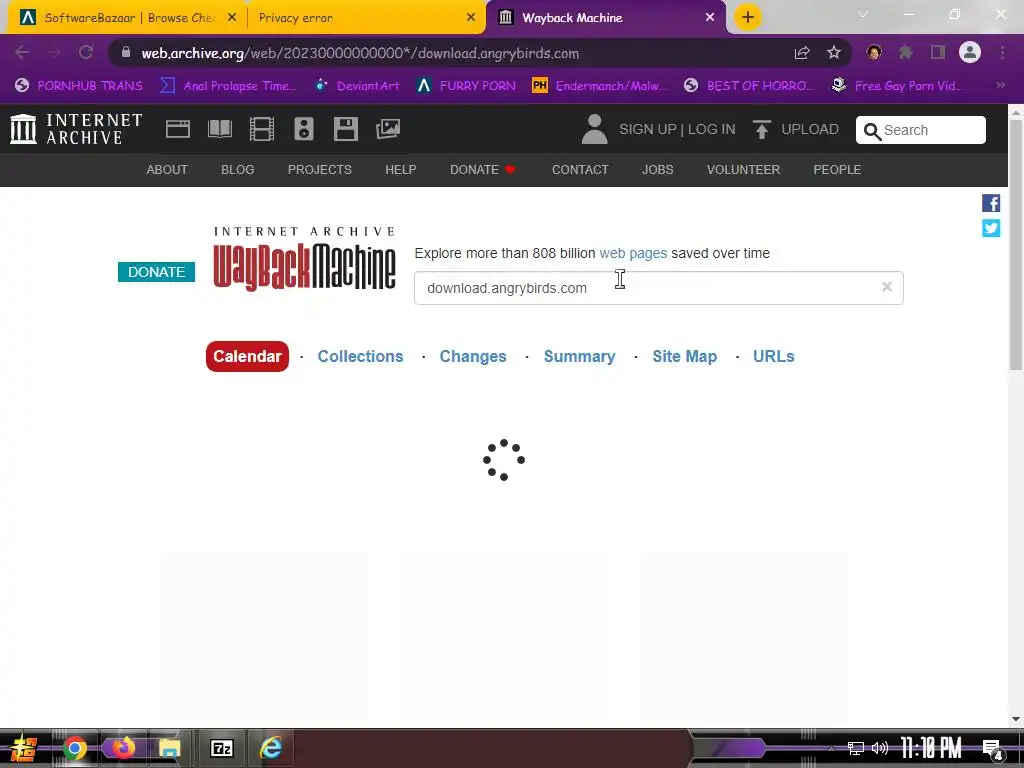Switch to Collections view
The height and width of the screenshot is (768, 1024).
[360, 357]
